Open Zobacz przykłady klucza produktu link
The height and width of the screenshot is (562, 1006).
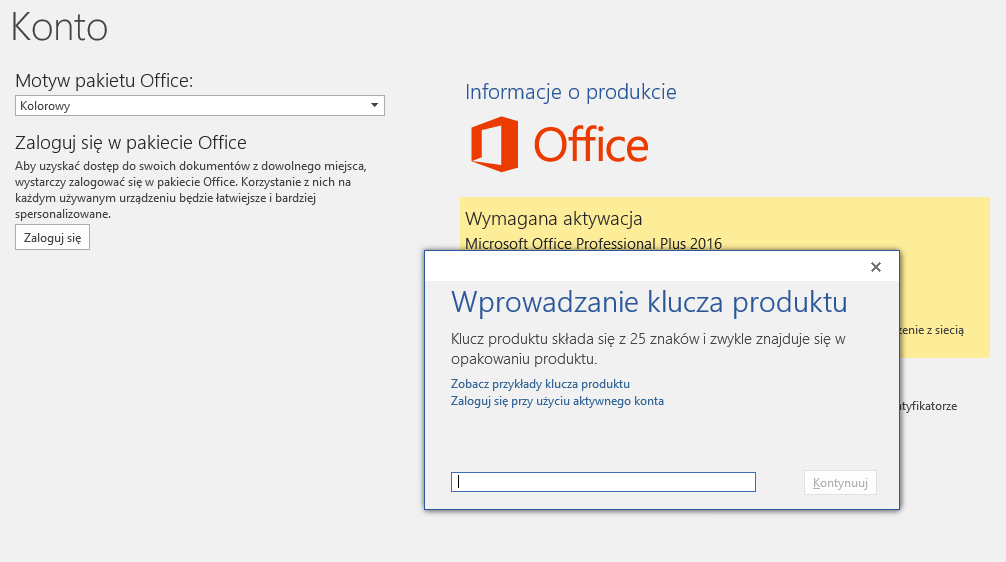click(x=540, y=384)
